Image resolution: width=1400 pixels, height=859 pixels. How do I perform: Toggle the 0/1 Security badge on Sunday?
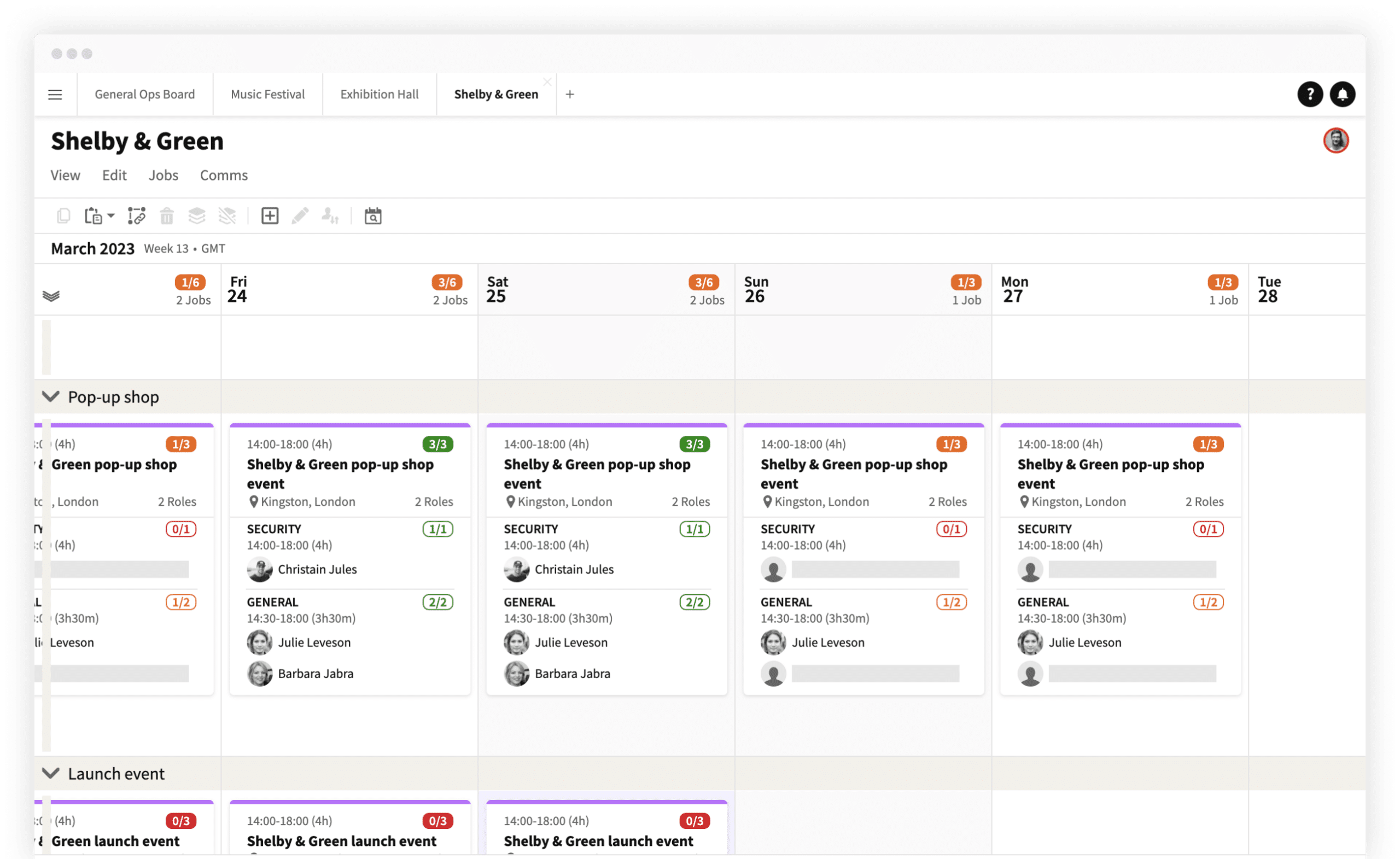click(x=951, y=528)
